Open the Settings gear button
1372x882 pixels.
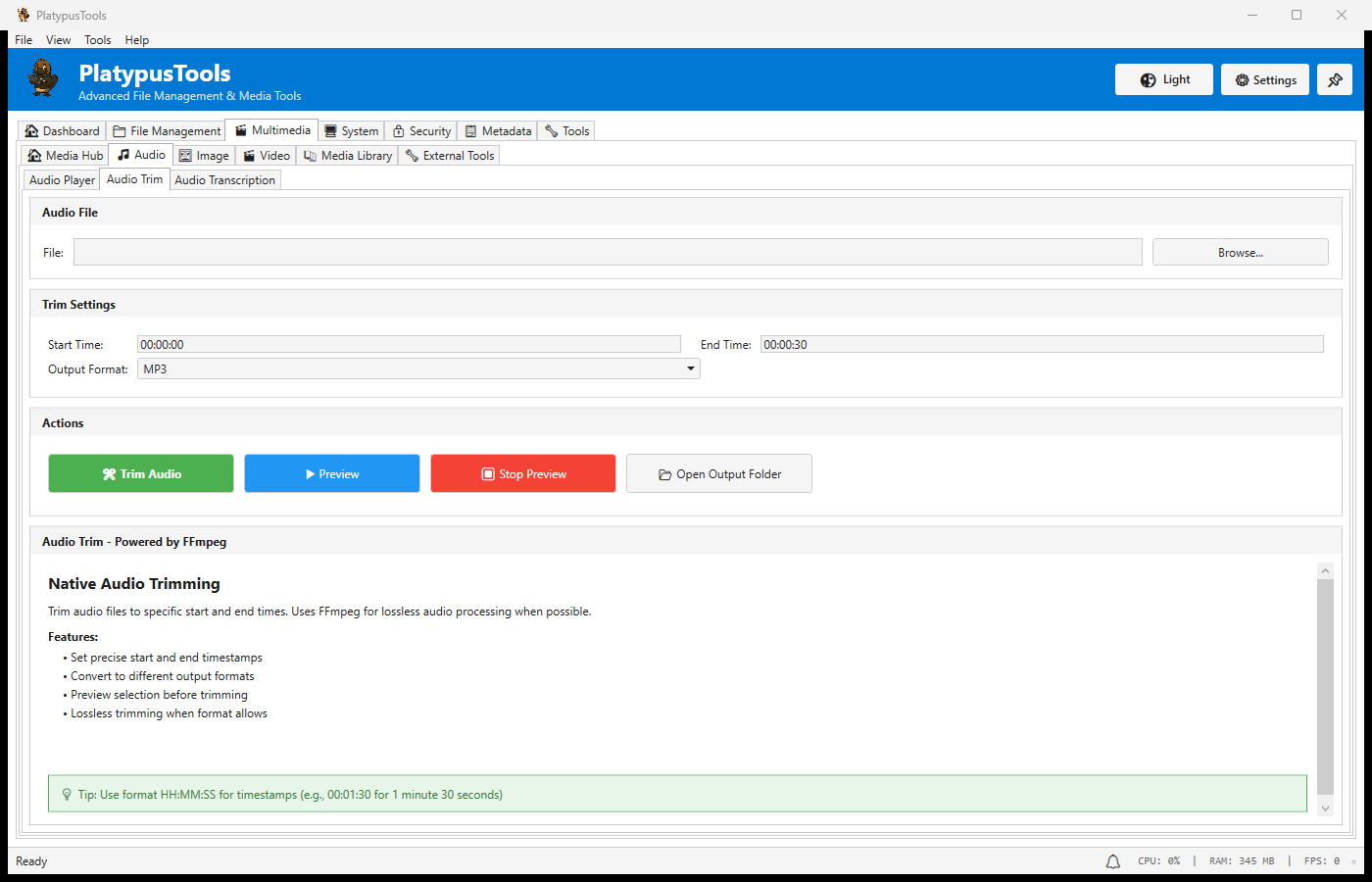pyautogui.click(x=1265, y=80)
